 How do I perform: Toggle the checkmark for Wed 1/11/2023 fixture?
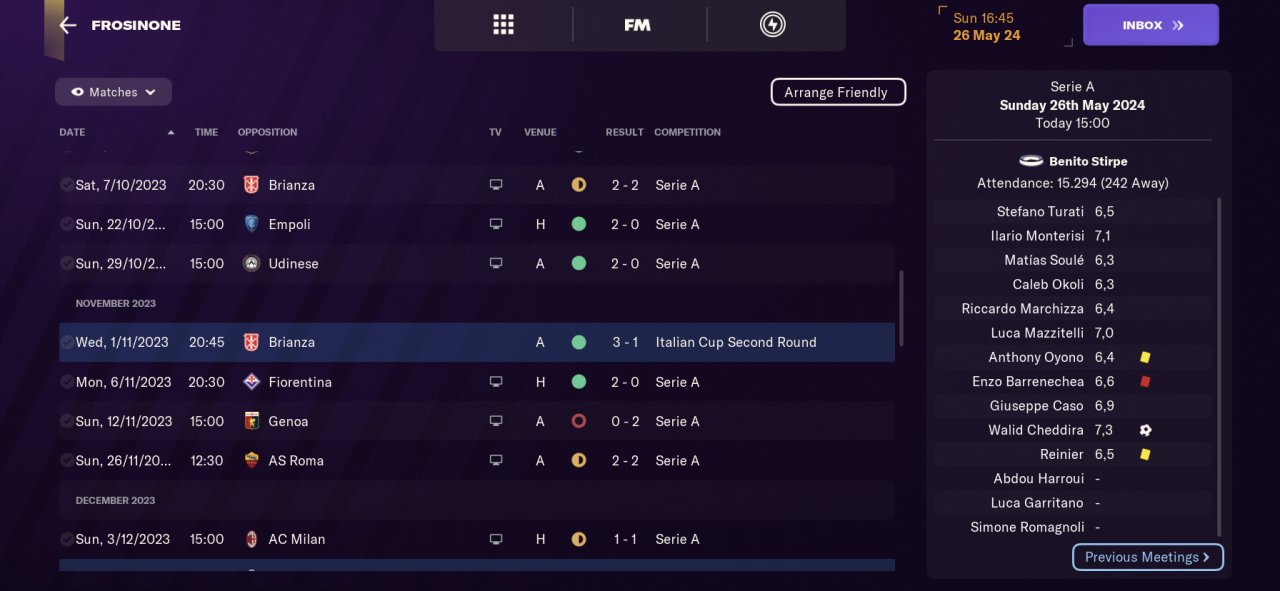pyautogui.click(x=66, y=342)
